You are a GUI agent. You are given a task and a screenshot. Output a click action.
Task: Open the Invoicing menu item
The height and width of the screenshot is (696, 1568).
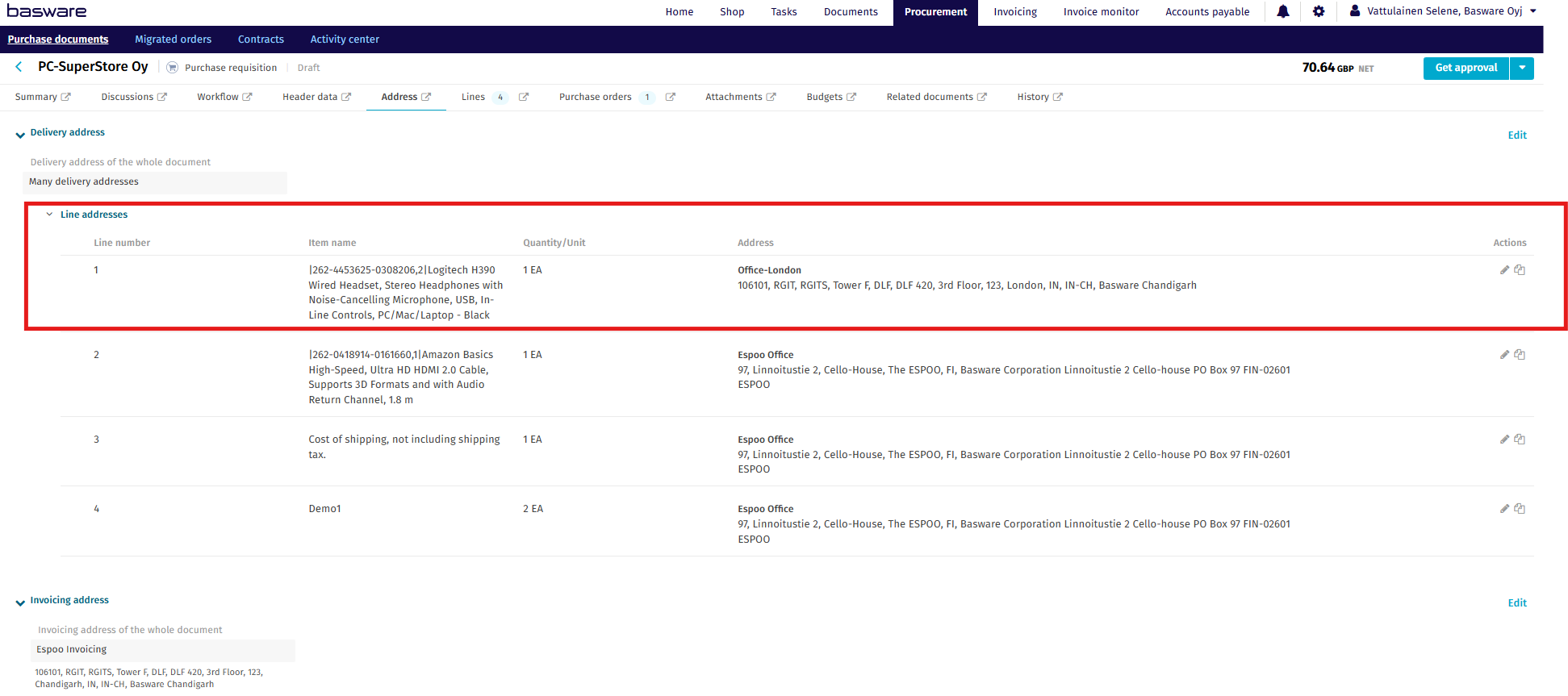1014,12
